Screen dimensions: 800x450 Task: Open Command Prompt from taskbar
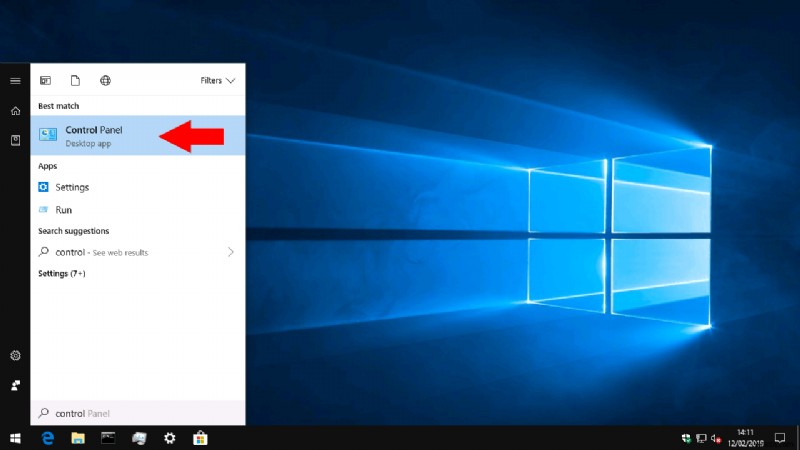(x=108, y=438)
